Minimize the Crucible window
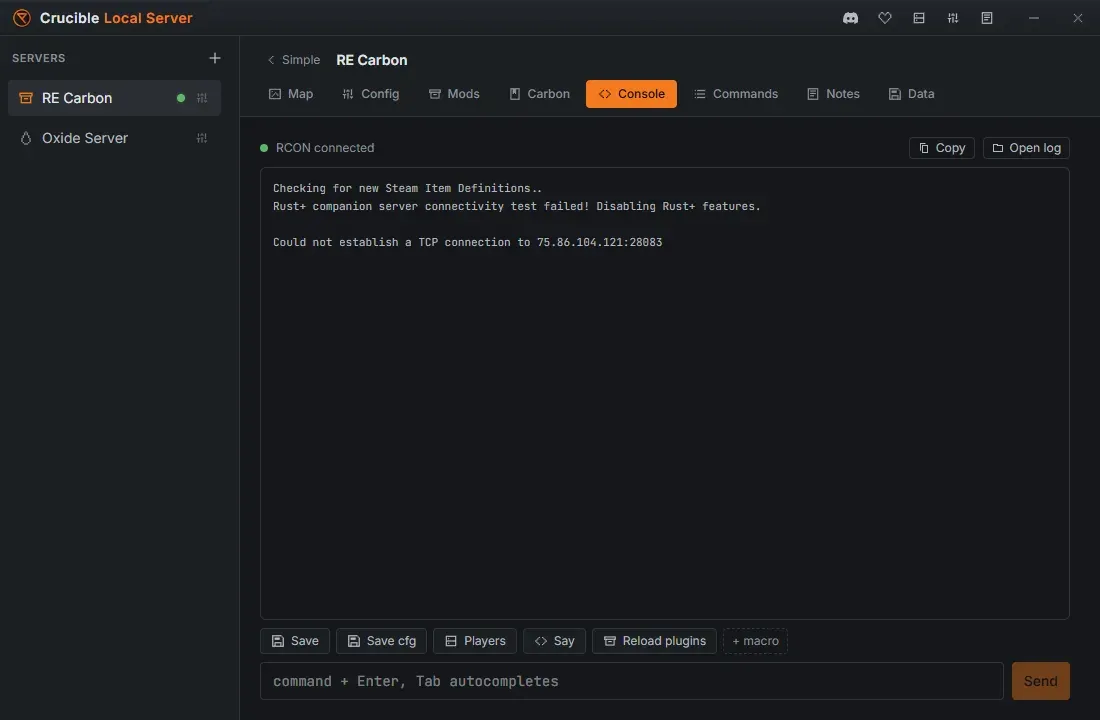 tap(1033, 18)
